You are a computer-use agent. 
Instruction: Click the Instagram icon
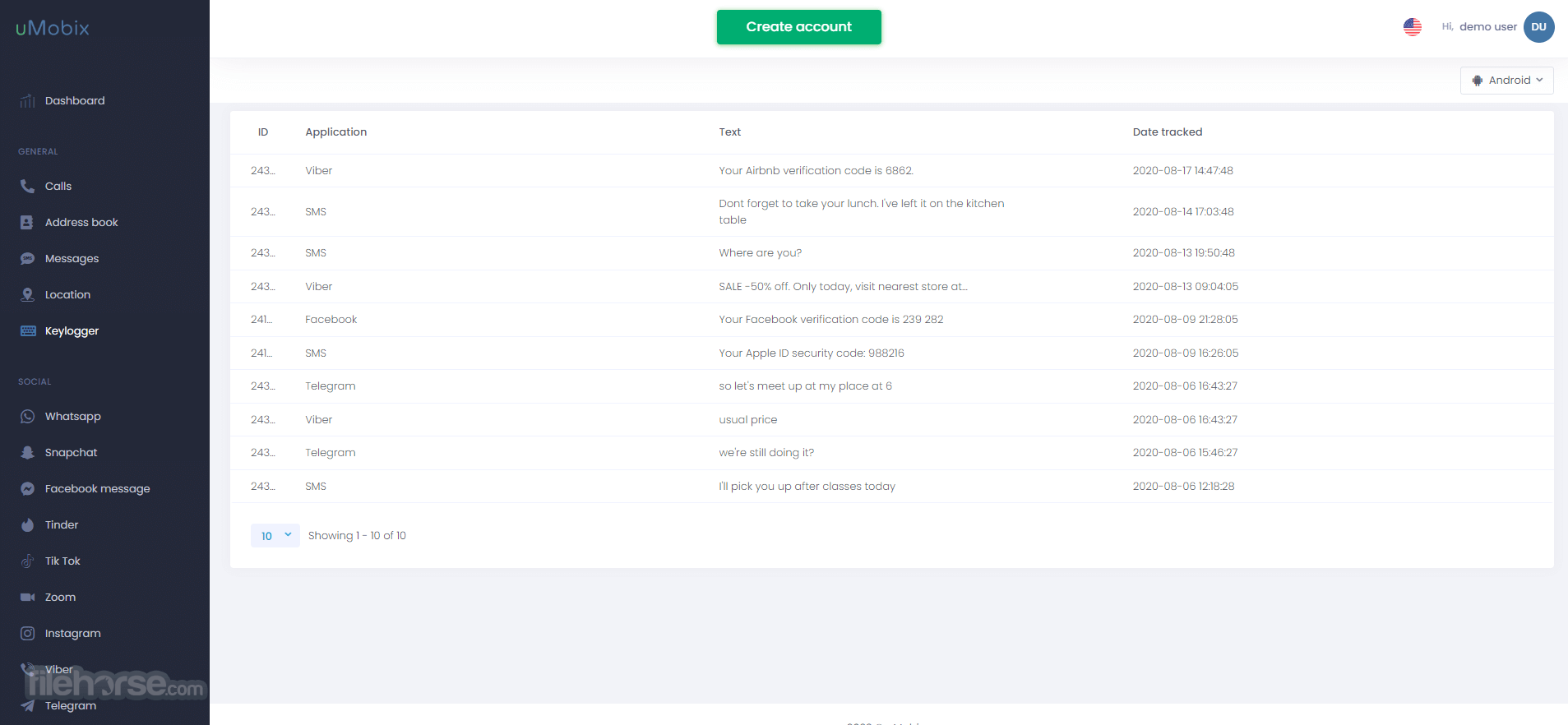click(x=27, y=634)
